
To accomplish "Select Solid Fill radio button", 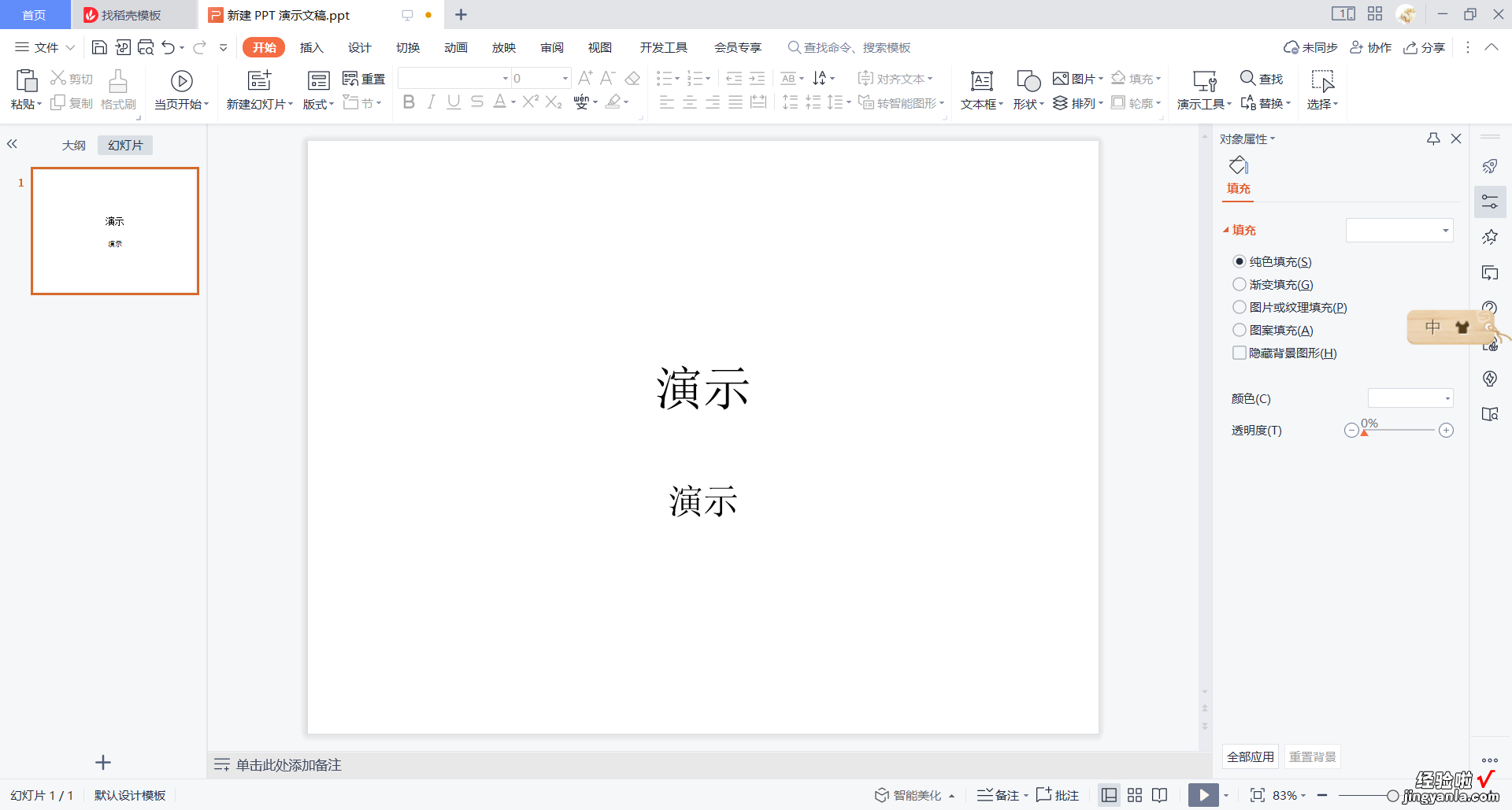I will click(x=1240, y=261).
